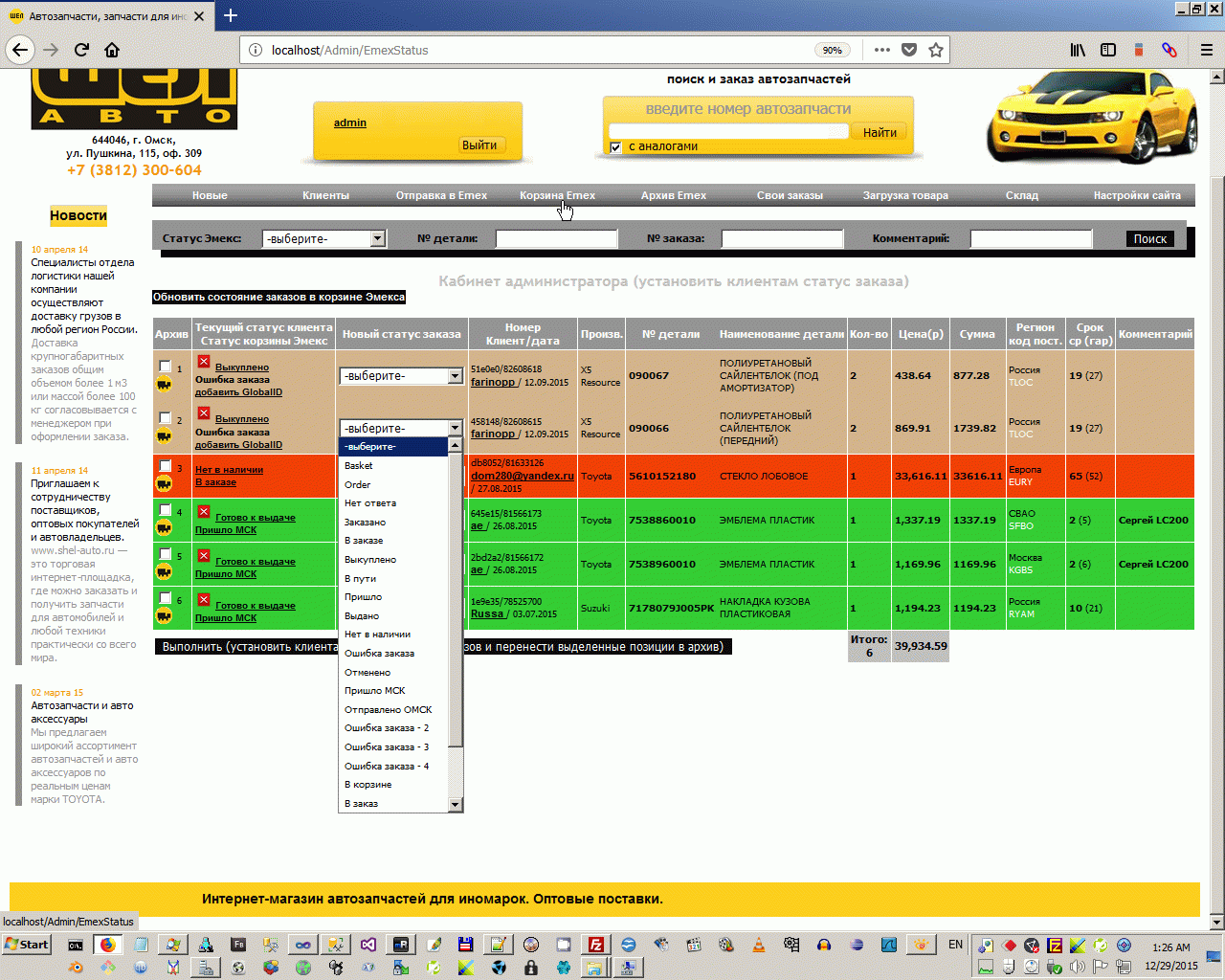
Task: Focus the 'Комментарий' filter field
Action: click(x=1031, y=239)
